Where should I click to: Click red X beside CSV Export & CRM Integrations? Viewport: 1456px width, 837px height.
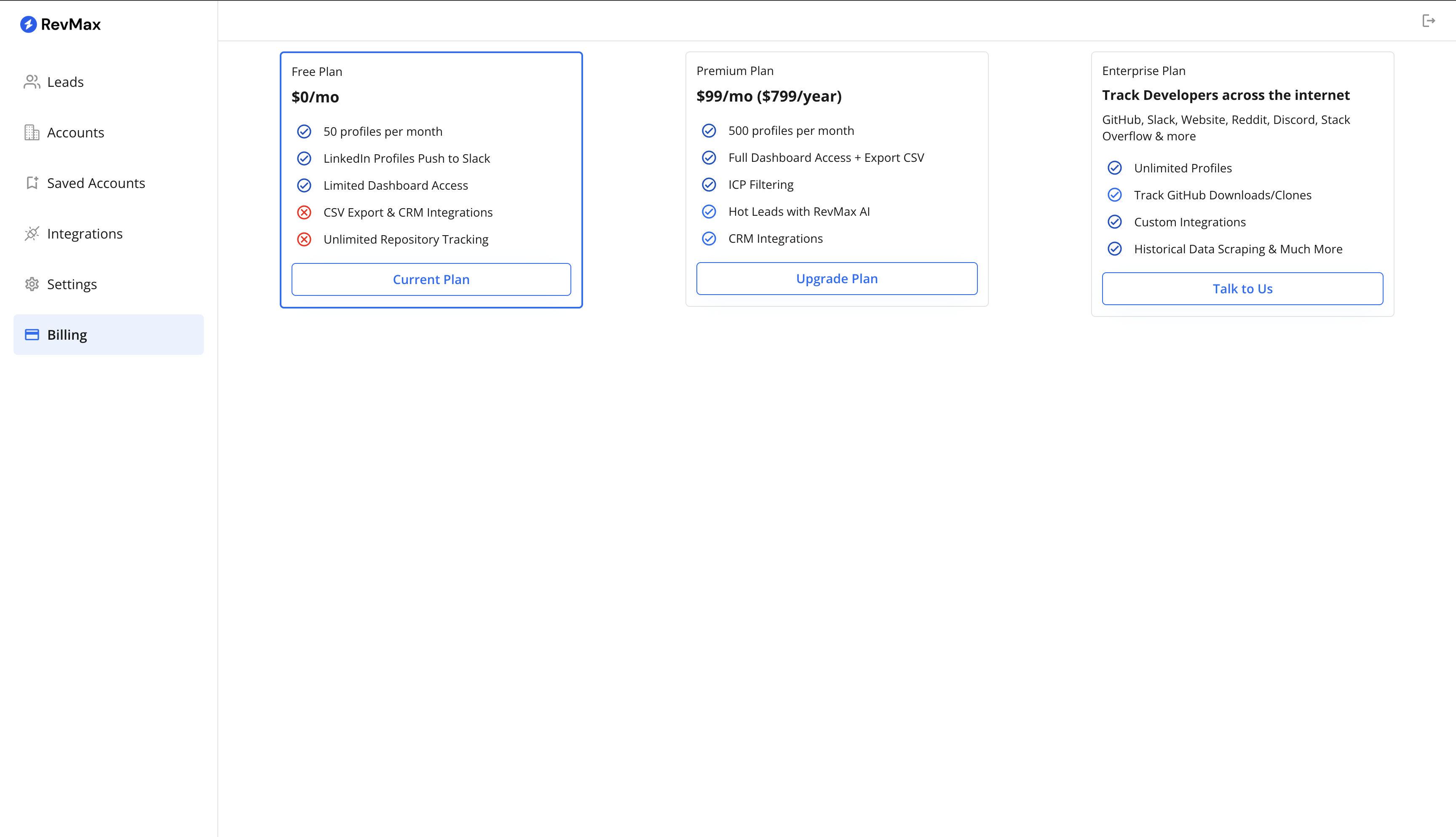304,213
